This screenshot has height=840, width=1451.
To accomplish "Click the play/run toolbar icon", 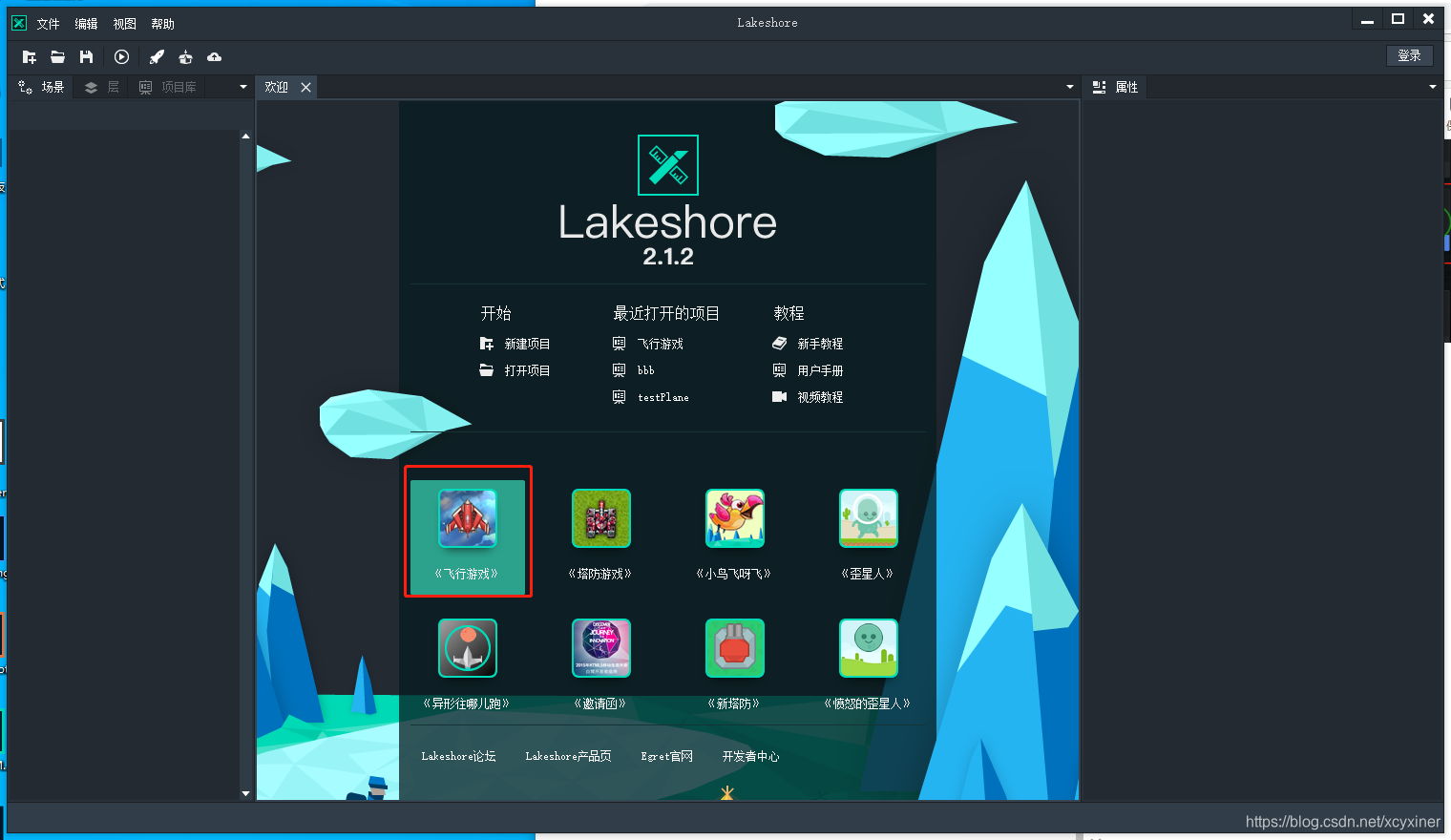I will click(121, 57).
